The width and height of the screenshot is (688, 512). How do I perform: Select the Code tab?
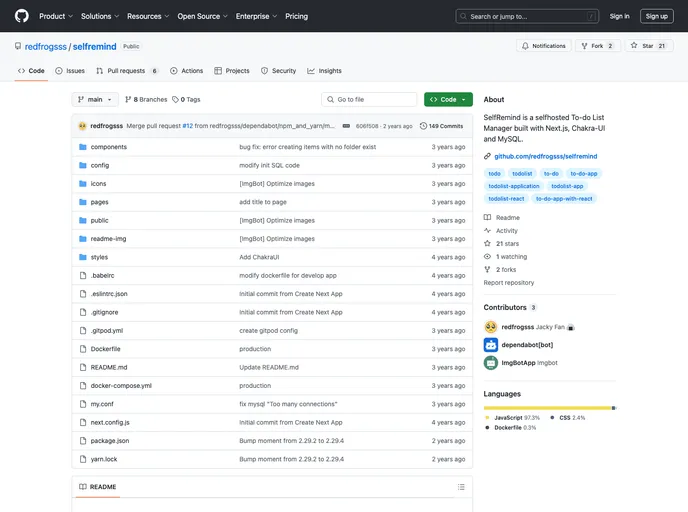[31, 71]
